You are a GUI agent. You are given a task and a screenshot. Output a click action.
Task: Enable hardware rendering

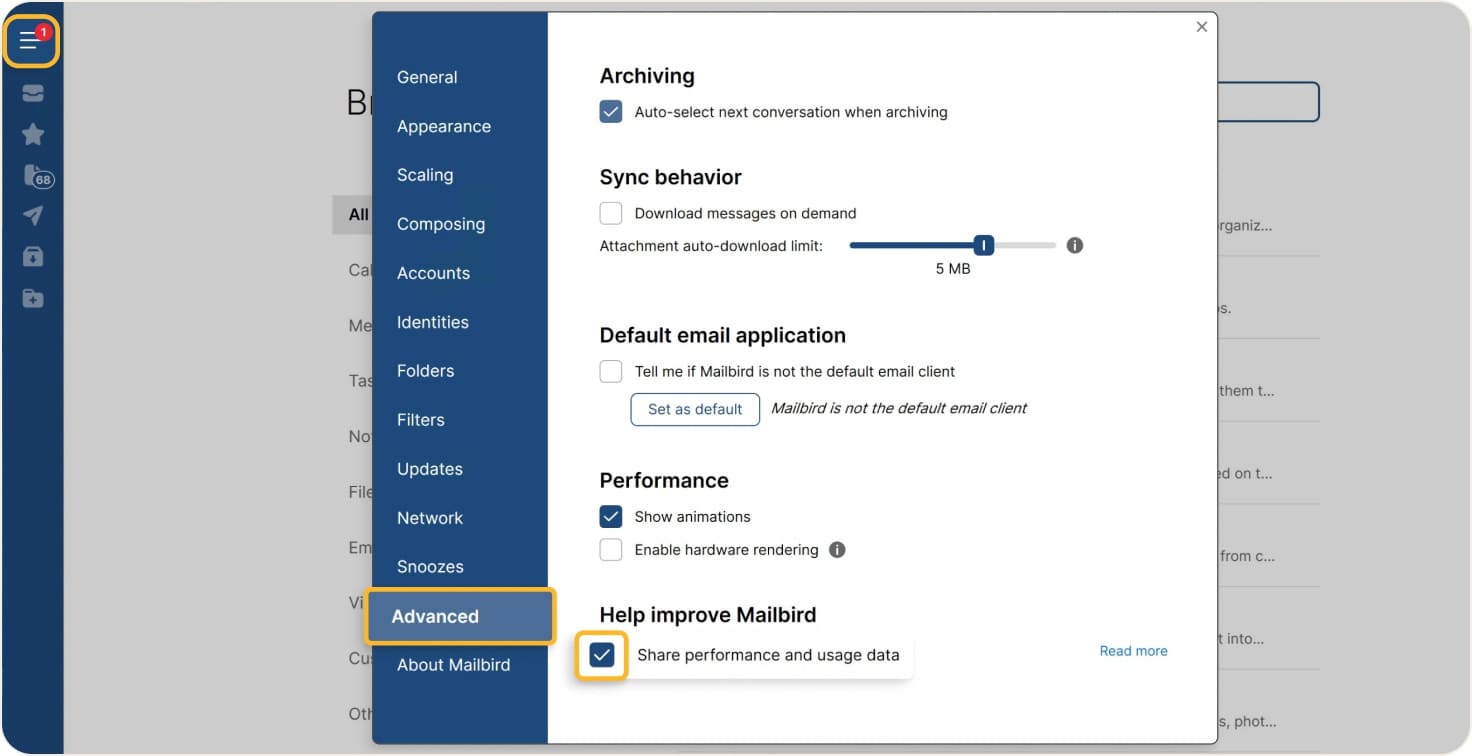point(610,549)
